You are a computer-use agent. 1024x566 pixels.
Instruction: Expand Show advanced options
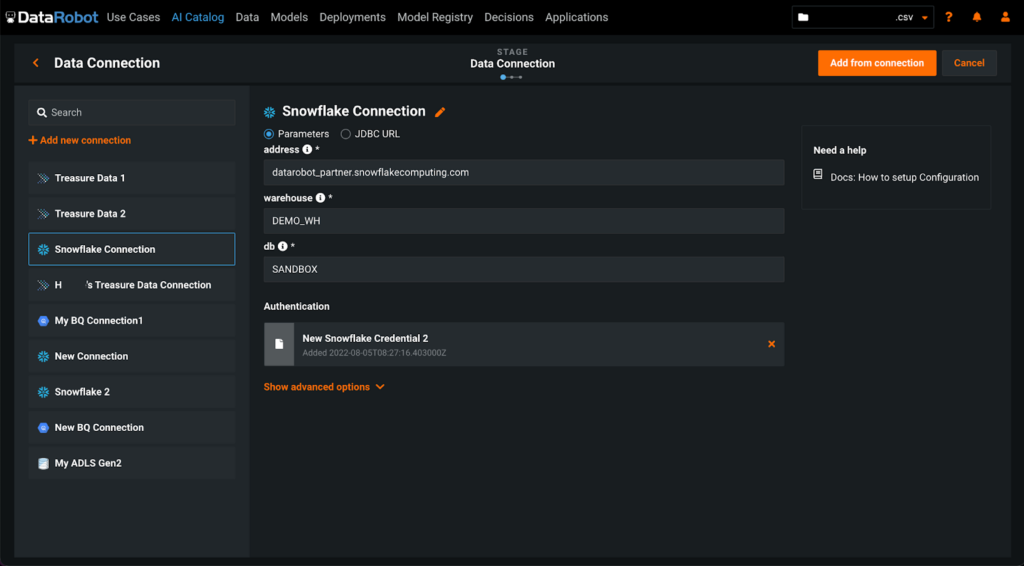tap(324, 387)
